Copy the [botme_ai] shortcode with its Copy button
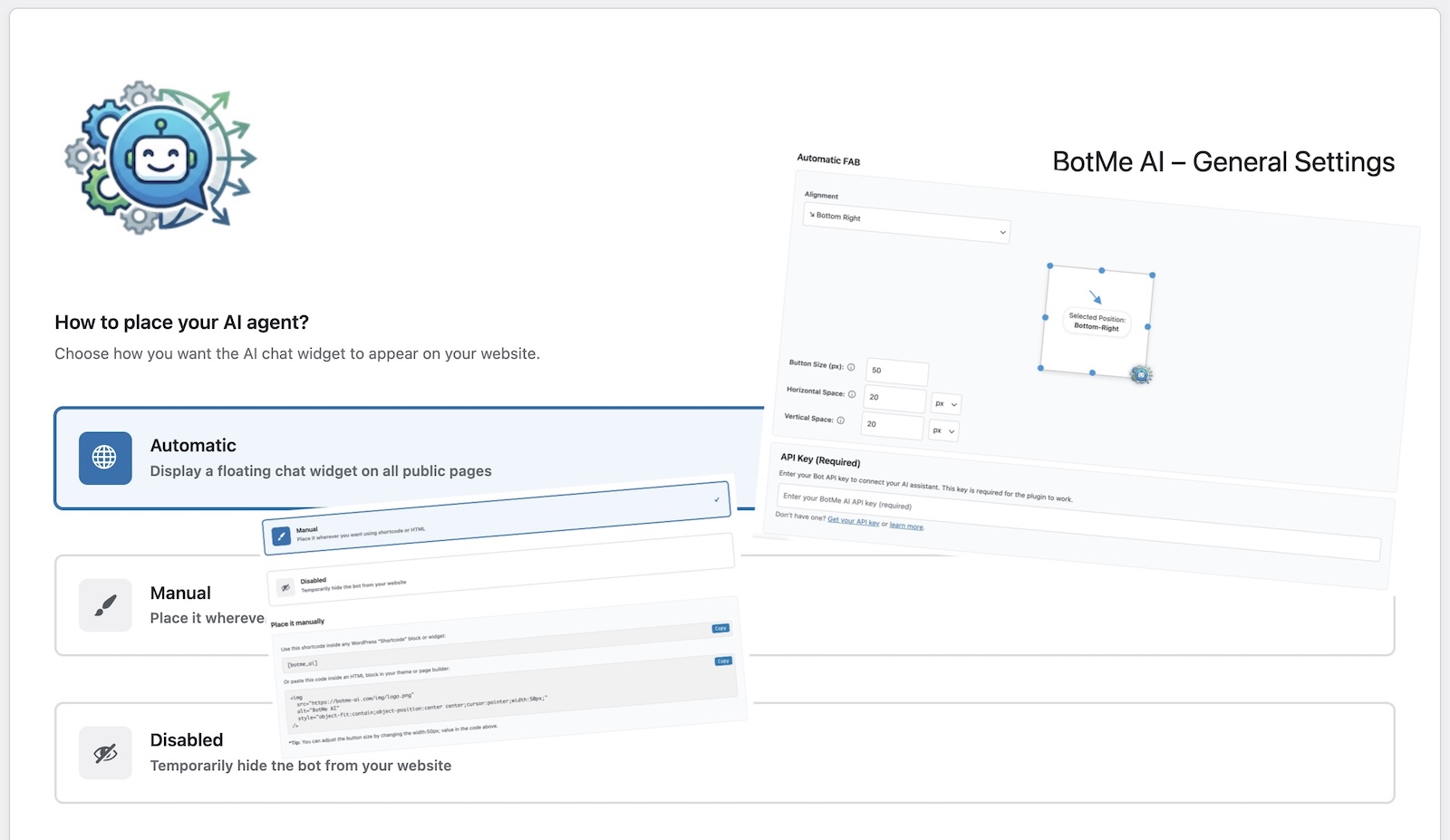1450x840 pixels. (x=720, y=628)
